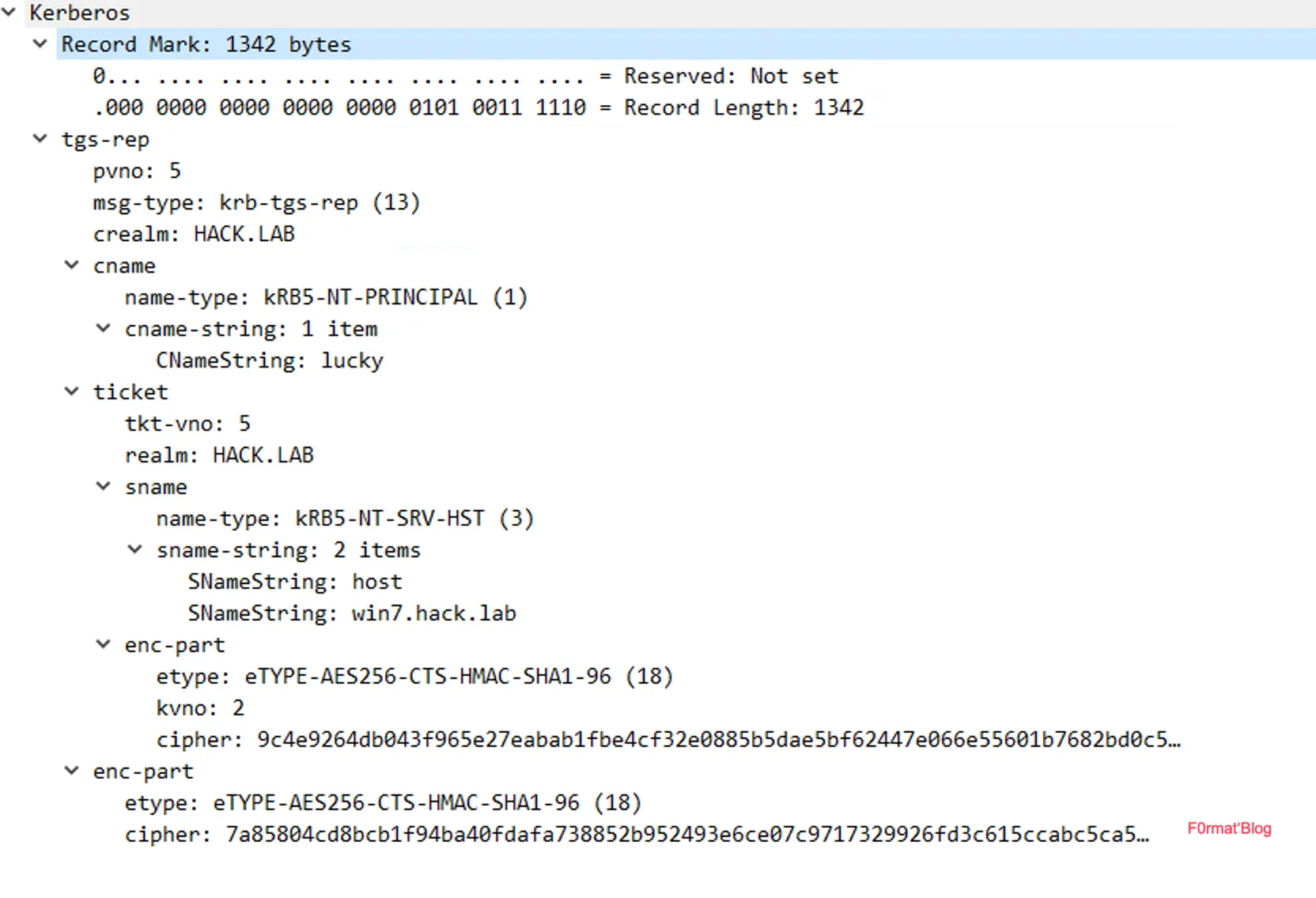1316x898 pixels.
Task: Collapse the Record Mark section
Action: (x=40, y=43)
